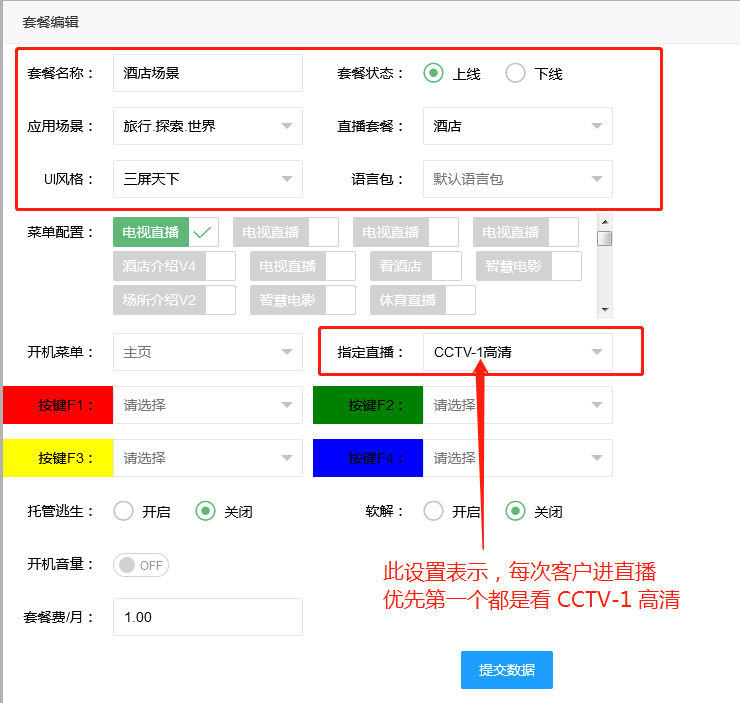Enable 托管逃生 with the 开启 radio

[x=124, y=511]
